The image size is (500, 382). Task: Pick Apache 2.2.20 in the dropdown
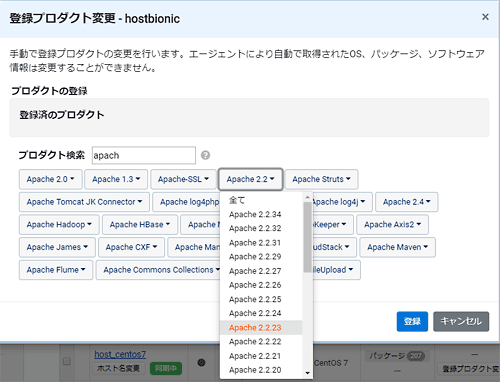point(261,370)
